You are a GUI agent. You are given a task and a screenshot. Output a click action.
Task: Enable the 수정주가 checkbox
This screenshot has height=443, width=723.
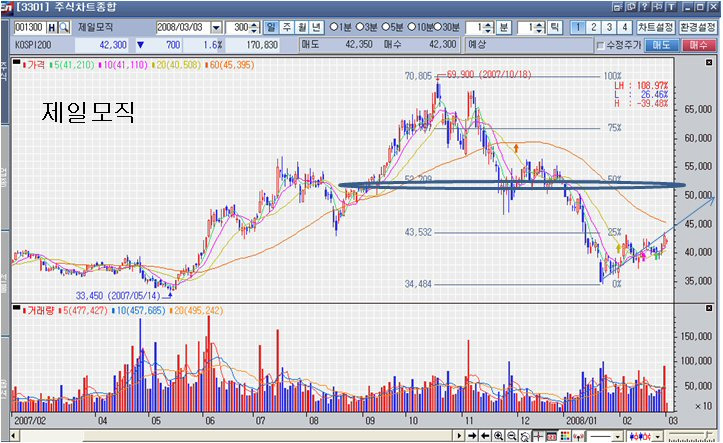600,46
